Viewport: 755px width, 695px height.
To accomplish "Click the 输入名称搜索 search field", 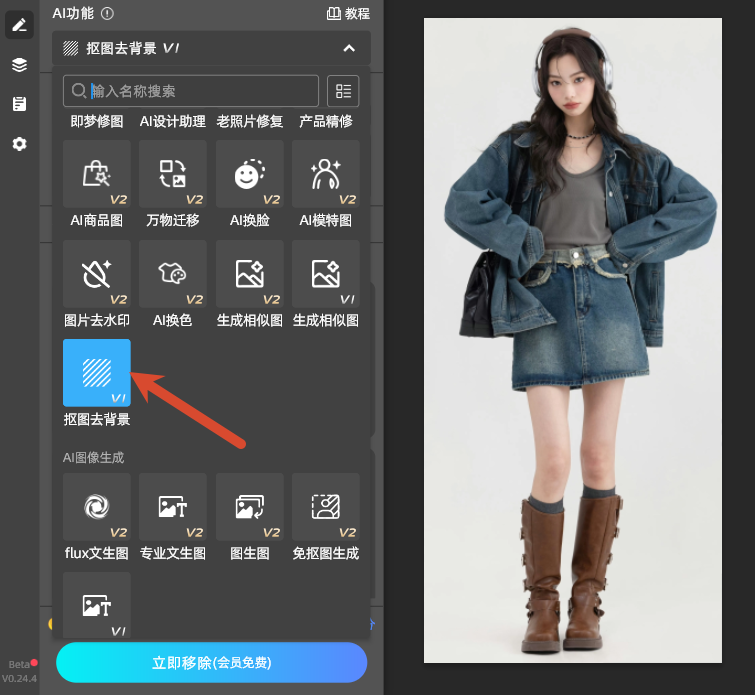I will [191, 91].
